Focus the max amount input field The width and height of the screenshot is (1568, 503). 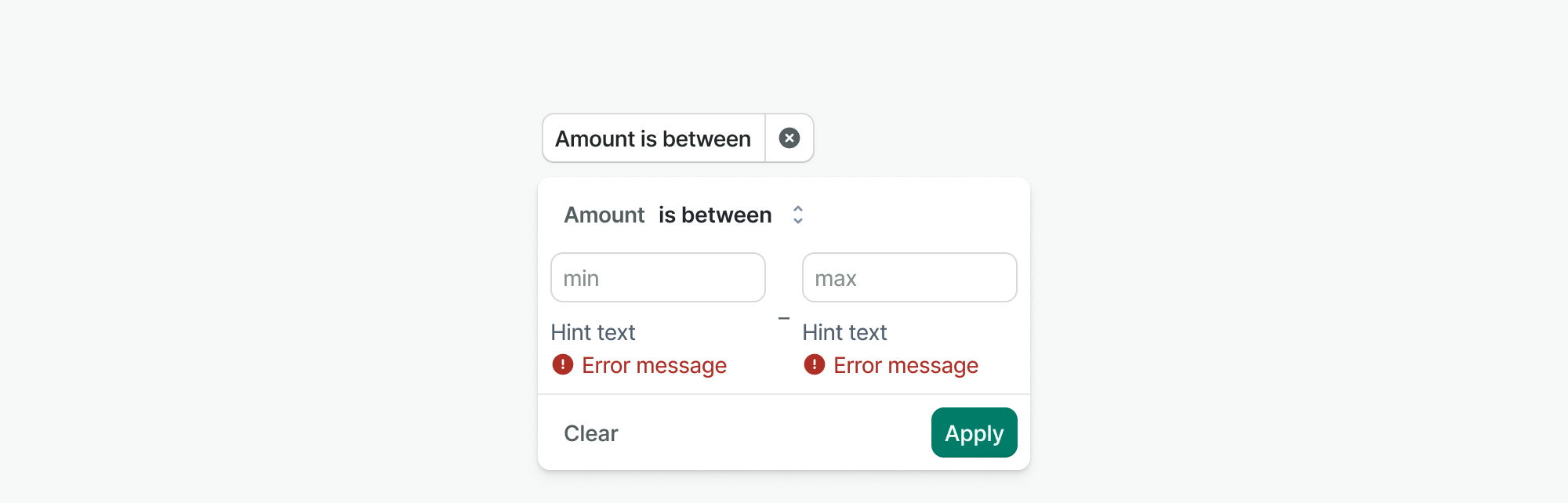[909, 277]
